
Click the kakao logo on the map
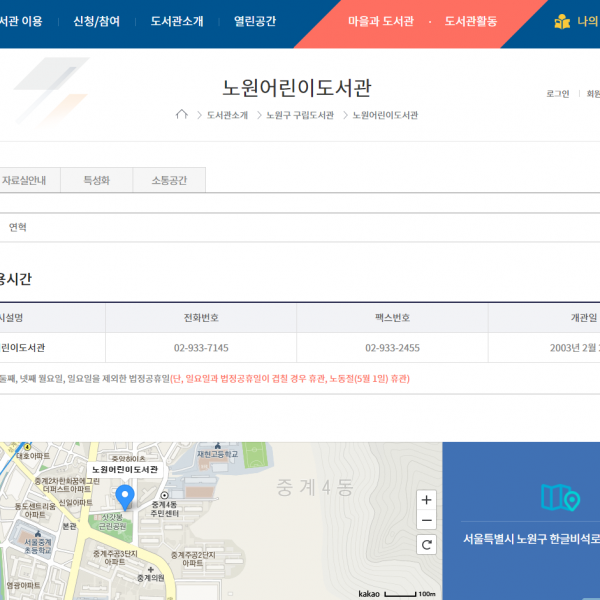(x=368, y=594)
